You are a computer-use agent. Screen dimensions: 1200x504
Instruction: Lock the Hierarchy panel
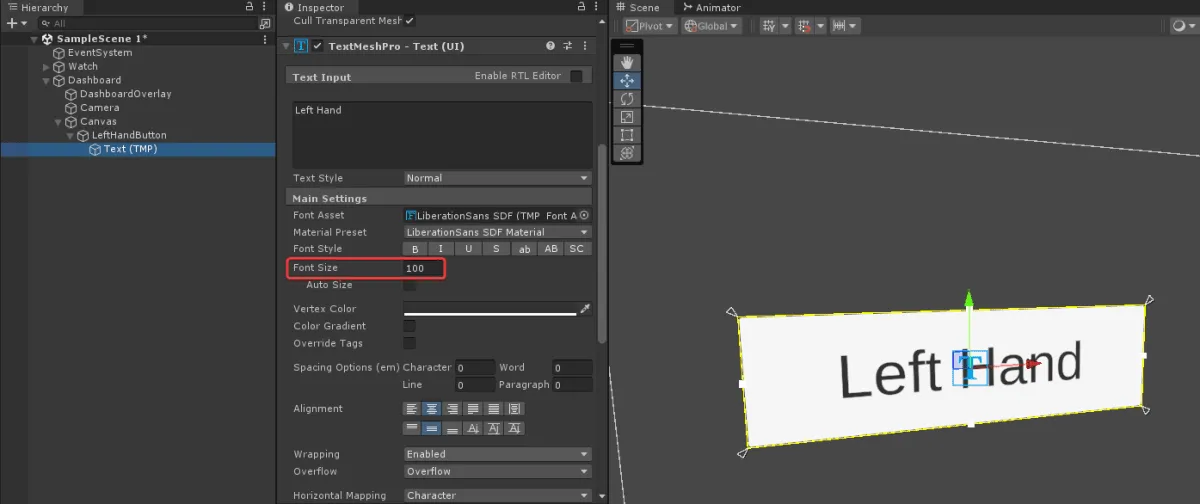pyautogui.click(x=249, y=7)
